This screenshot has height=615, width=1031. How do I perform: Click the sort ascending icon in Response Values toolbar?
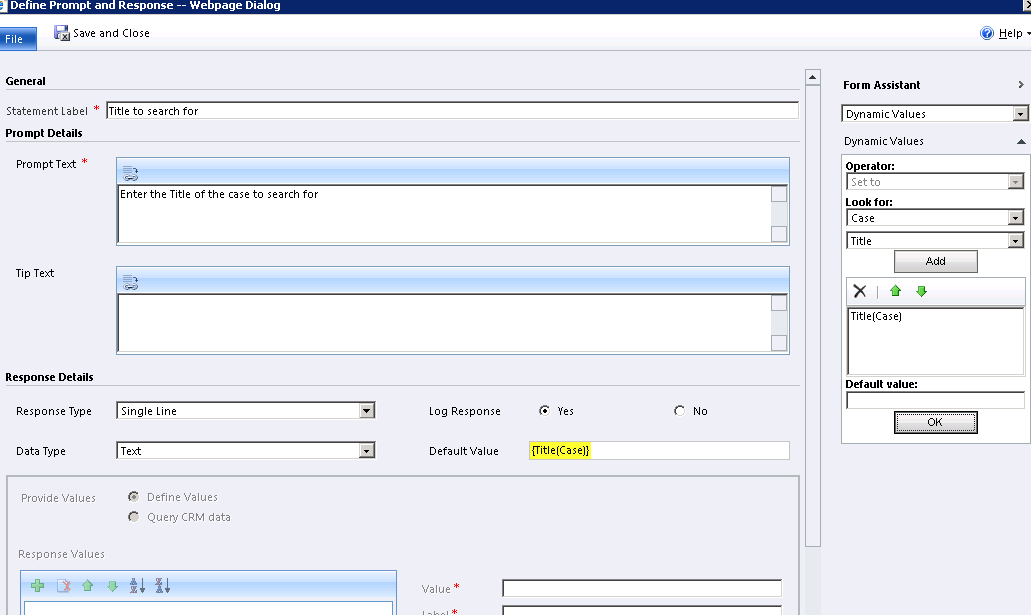(137, 585)
